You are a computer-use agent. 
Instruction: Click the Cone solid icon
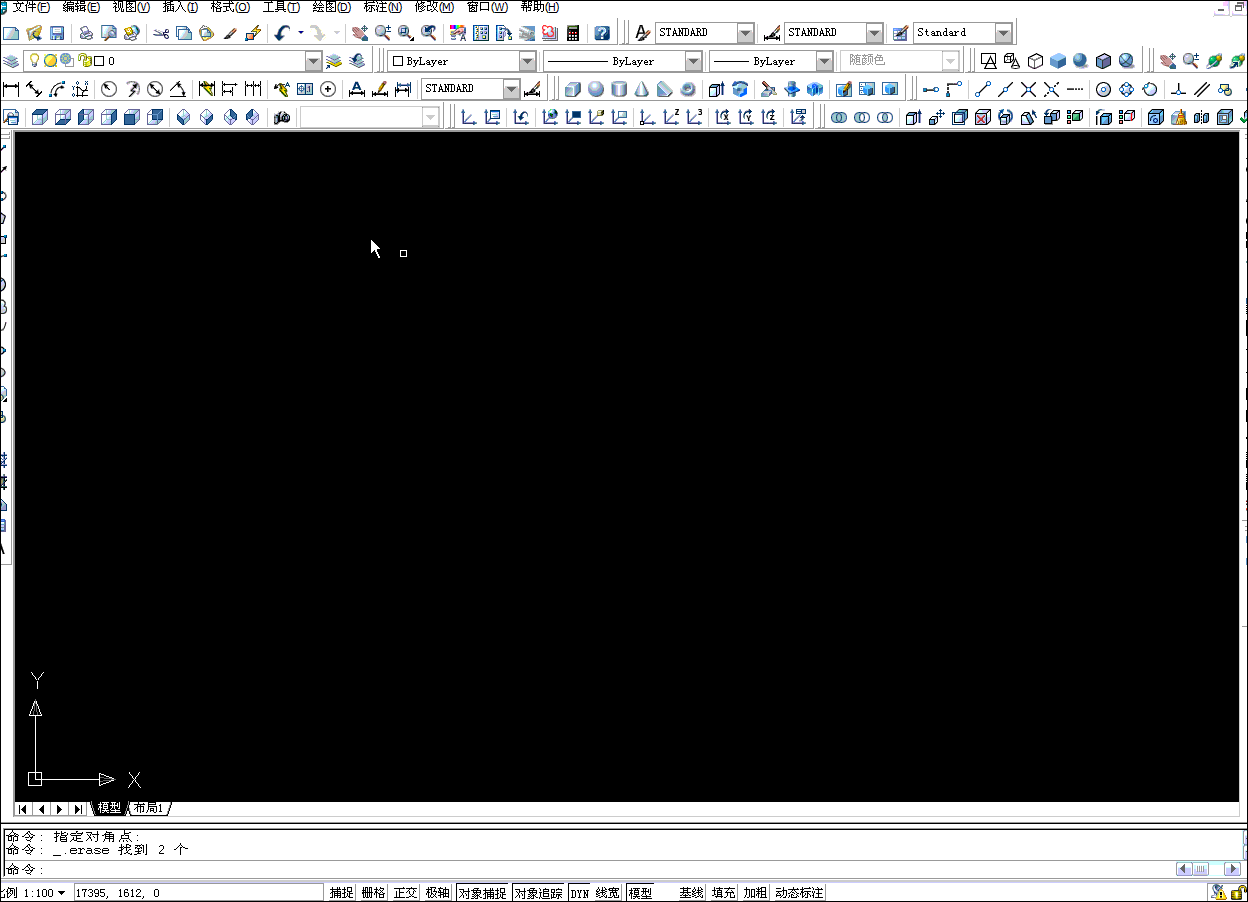point(642,89)
